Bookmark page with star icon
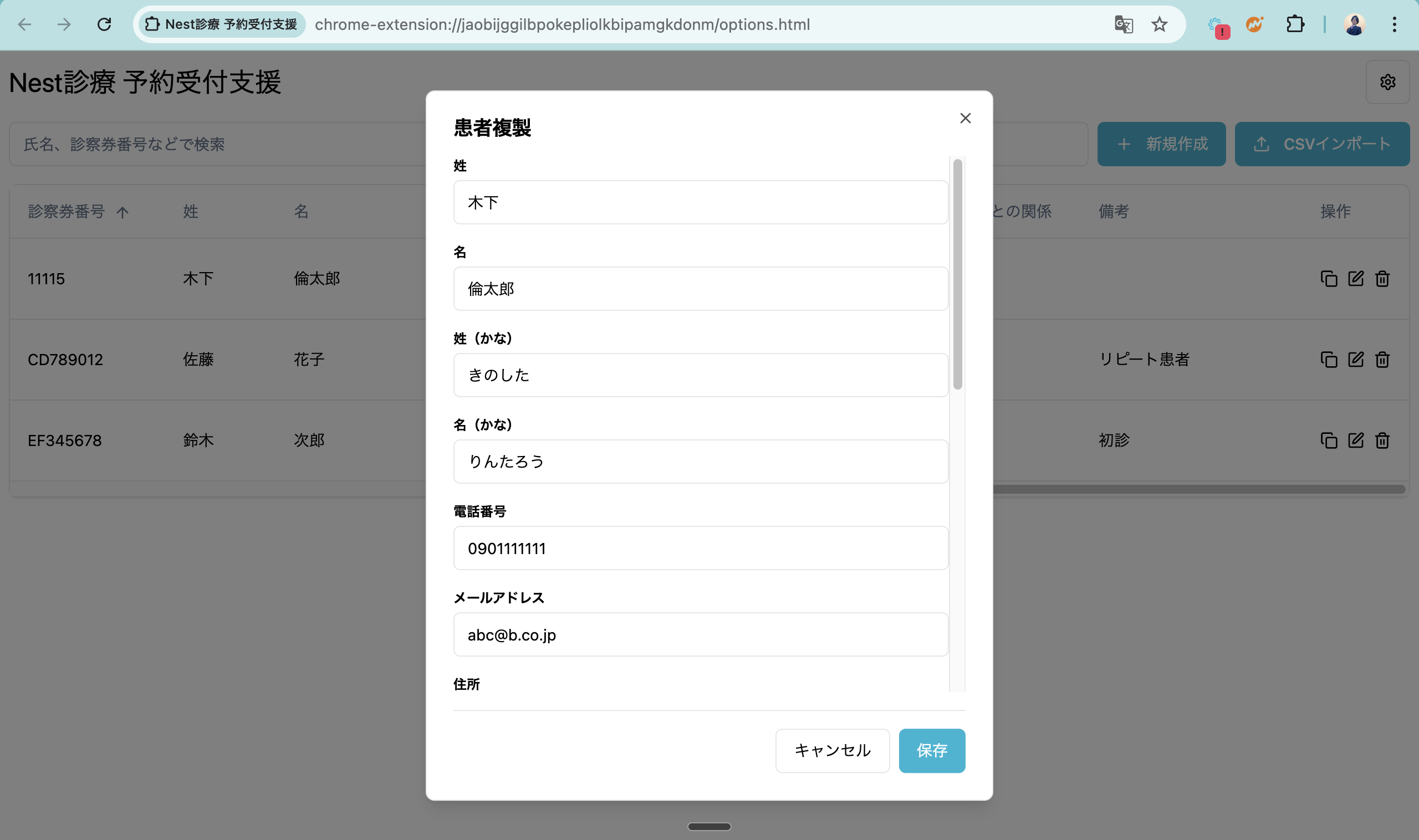1419x840 pixels. point(1159,24)
